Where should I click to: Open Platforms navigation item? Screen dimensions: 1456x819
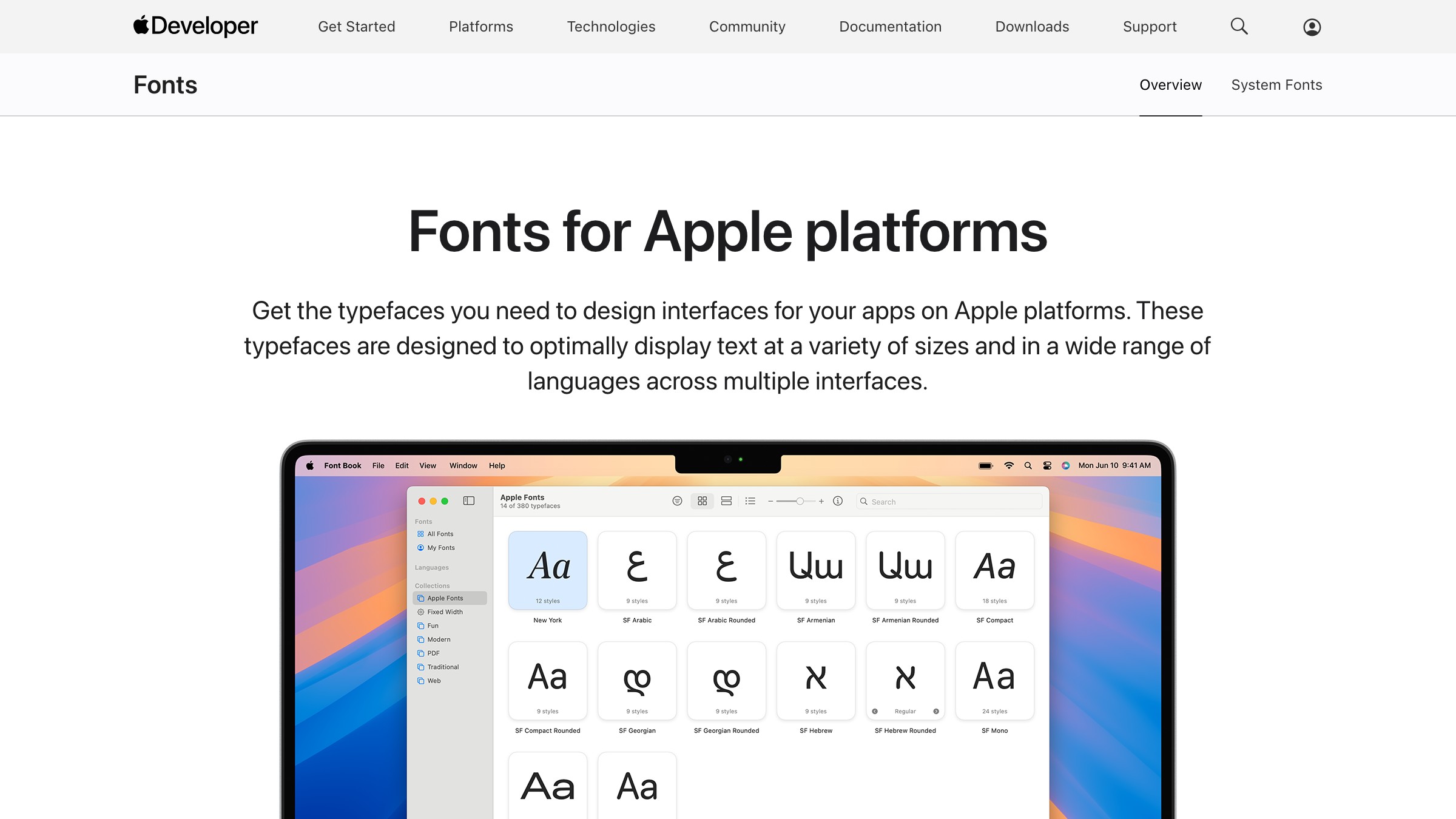(x=480, y=27)
